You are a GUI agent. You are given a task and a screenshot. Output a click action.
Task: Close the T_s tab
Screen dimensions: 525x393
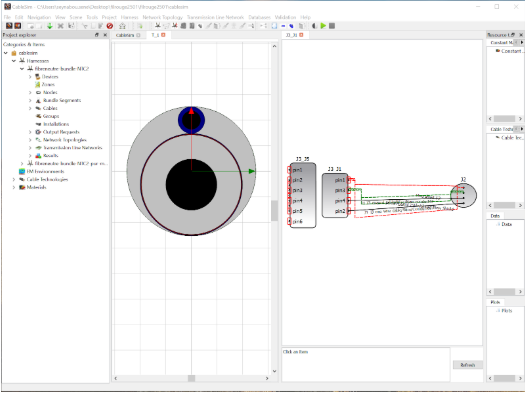(163, 35)
